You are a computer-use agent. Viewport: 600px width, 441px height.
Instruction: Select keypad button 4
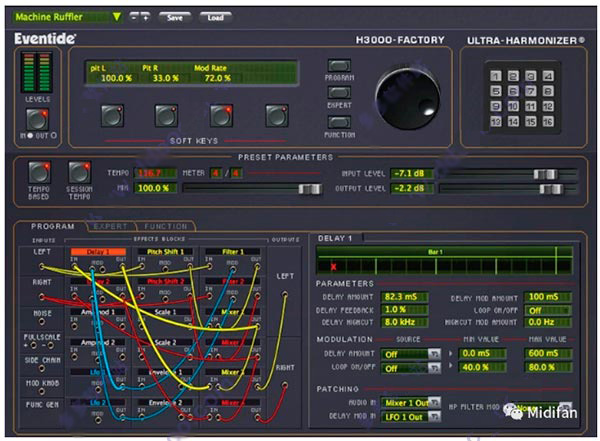tap(548, 76)
